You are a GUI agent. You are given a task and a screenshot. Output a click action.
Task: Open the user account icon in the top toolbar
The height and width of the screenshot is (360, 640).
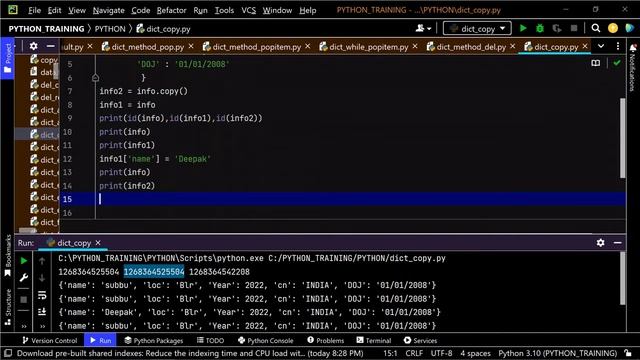tap(420, 28)
